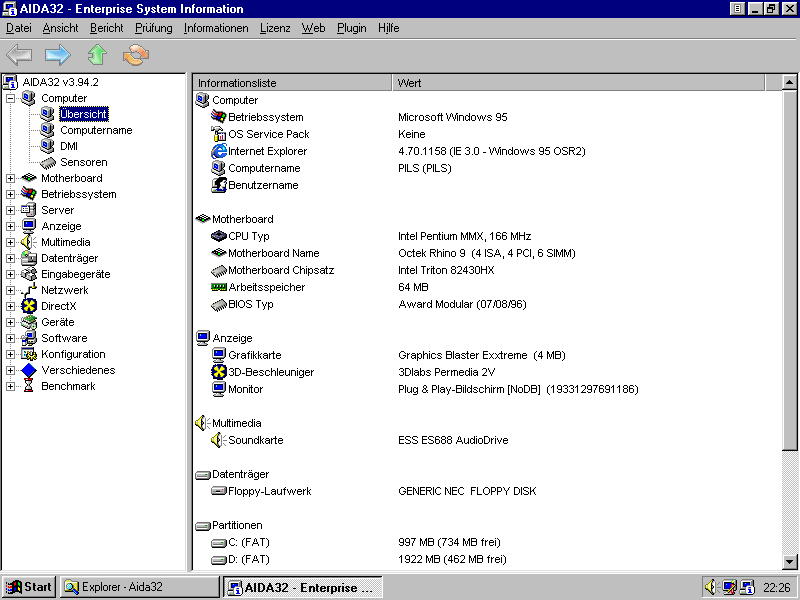Click the 3D-Beschleuniger icon

tap(219, 372)
